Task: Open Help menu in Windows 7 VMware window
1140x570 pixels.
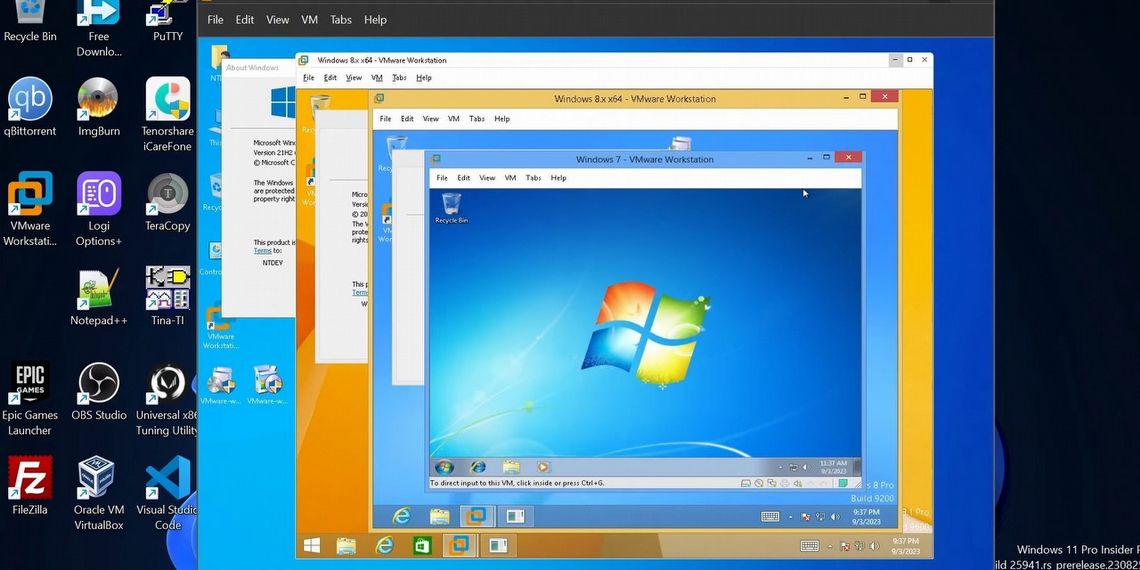Action: pos(558,177)
